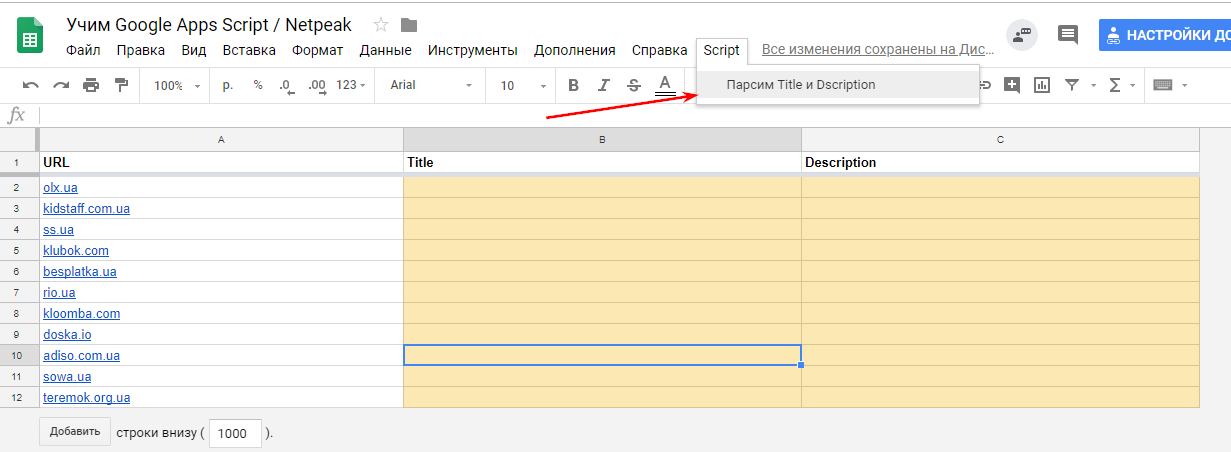Open the comments history speech-bubble icon
1231x452 pixels.
point(1068,35)
